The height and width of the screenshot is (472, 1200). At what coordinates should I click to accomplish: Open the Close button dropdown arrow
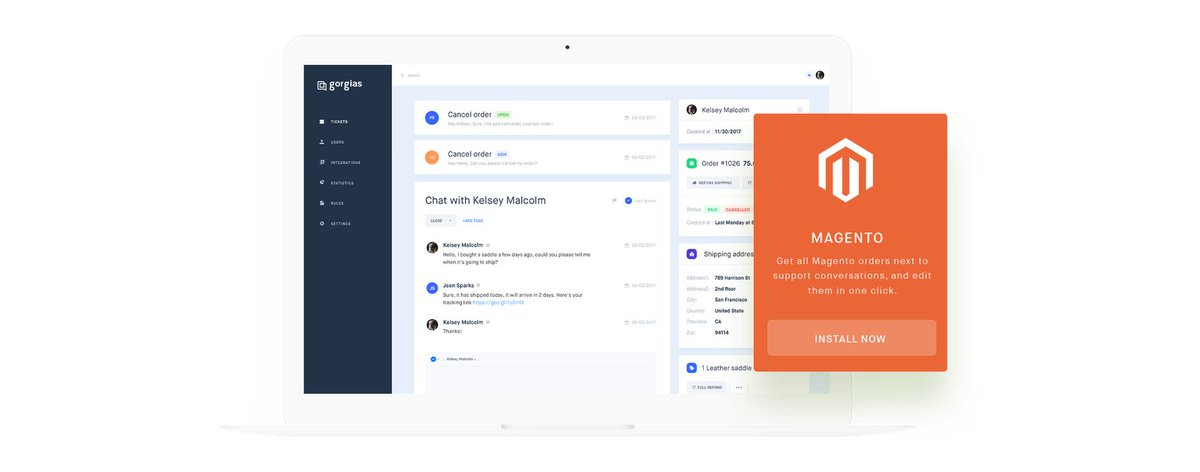click(x=450, y=220)
